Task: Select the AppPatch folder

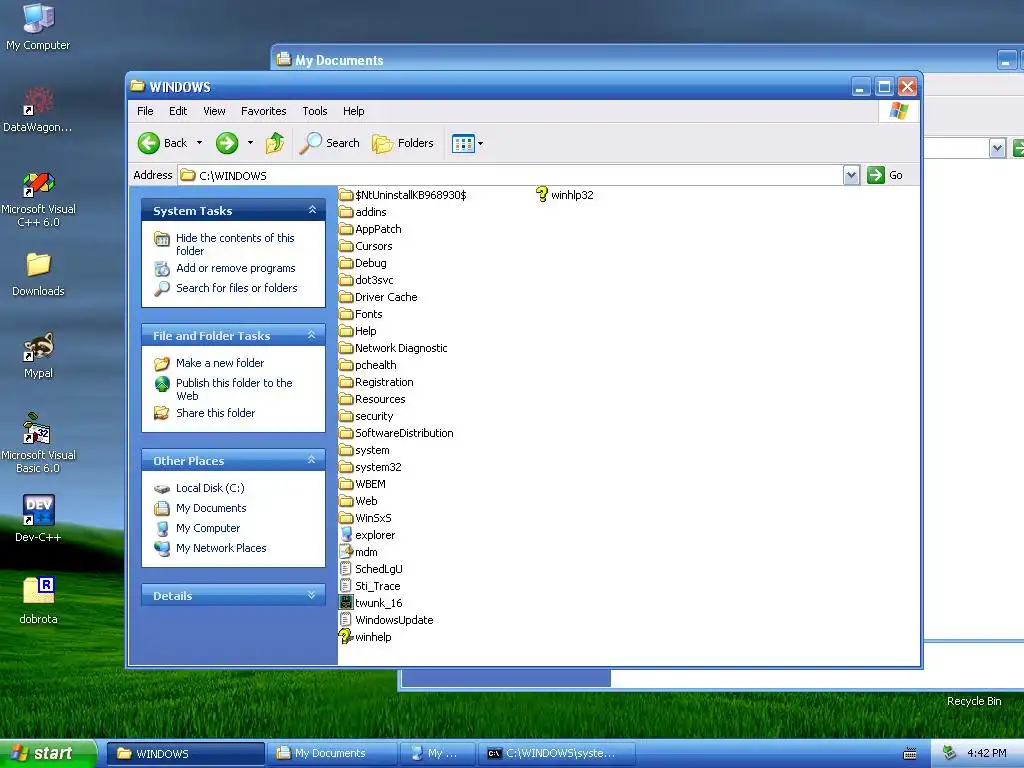Action: pyautogui.click(x=370, y=229)
